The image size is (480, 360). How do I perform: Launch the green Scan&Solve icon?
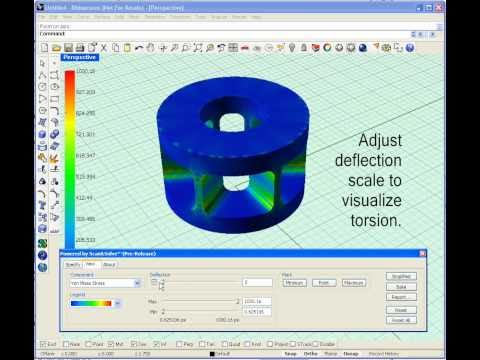42,244
